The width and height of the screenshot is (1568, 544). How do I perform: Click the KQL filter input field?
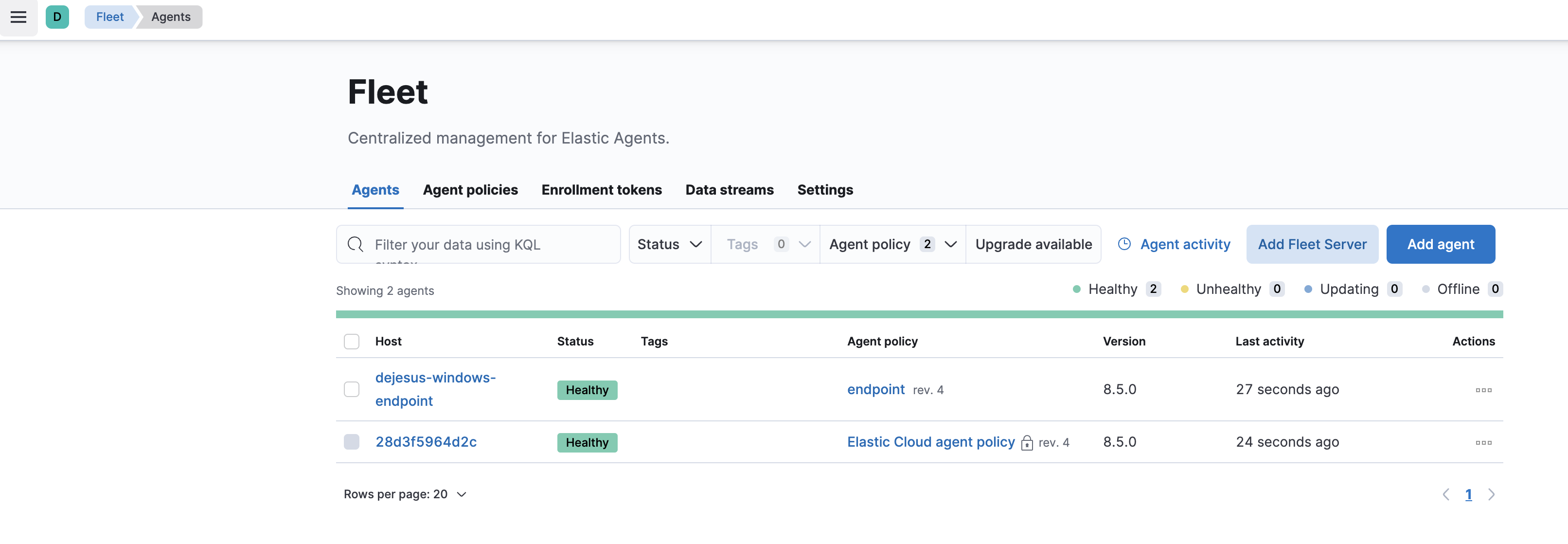487,244
